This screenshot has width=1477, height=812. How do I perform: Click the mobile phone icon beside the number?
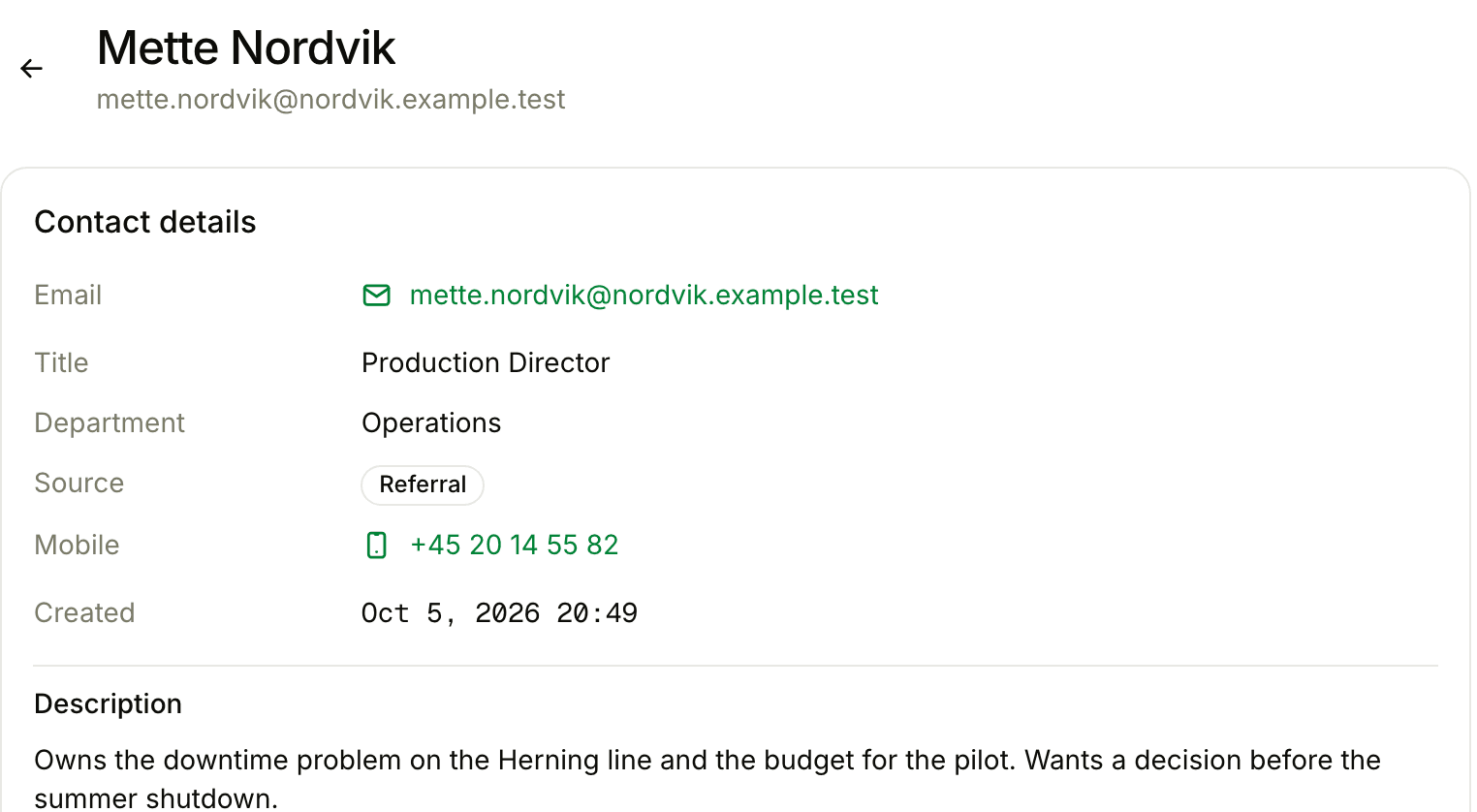(x=376, y=546)
